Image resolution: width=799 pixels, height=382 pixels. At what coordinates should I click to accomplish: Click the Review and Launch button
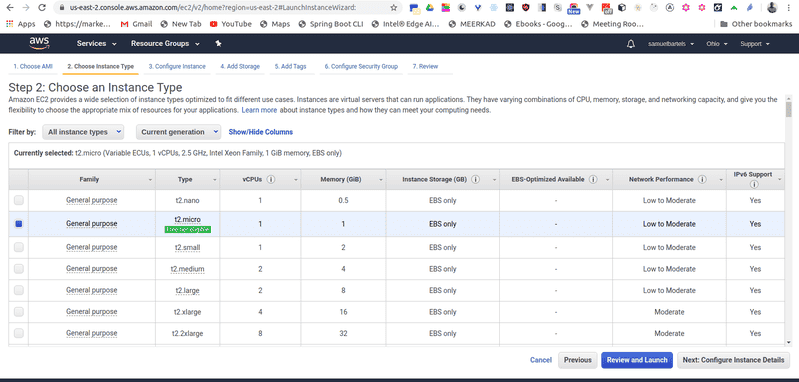click(637, 360)
